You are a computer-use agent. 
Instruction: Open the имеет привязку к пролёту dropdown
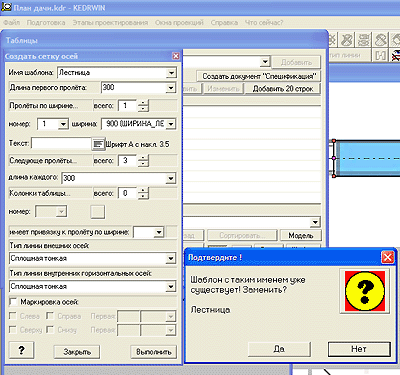point(159,232)
